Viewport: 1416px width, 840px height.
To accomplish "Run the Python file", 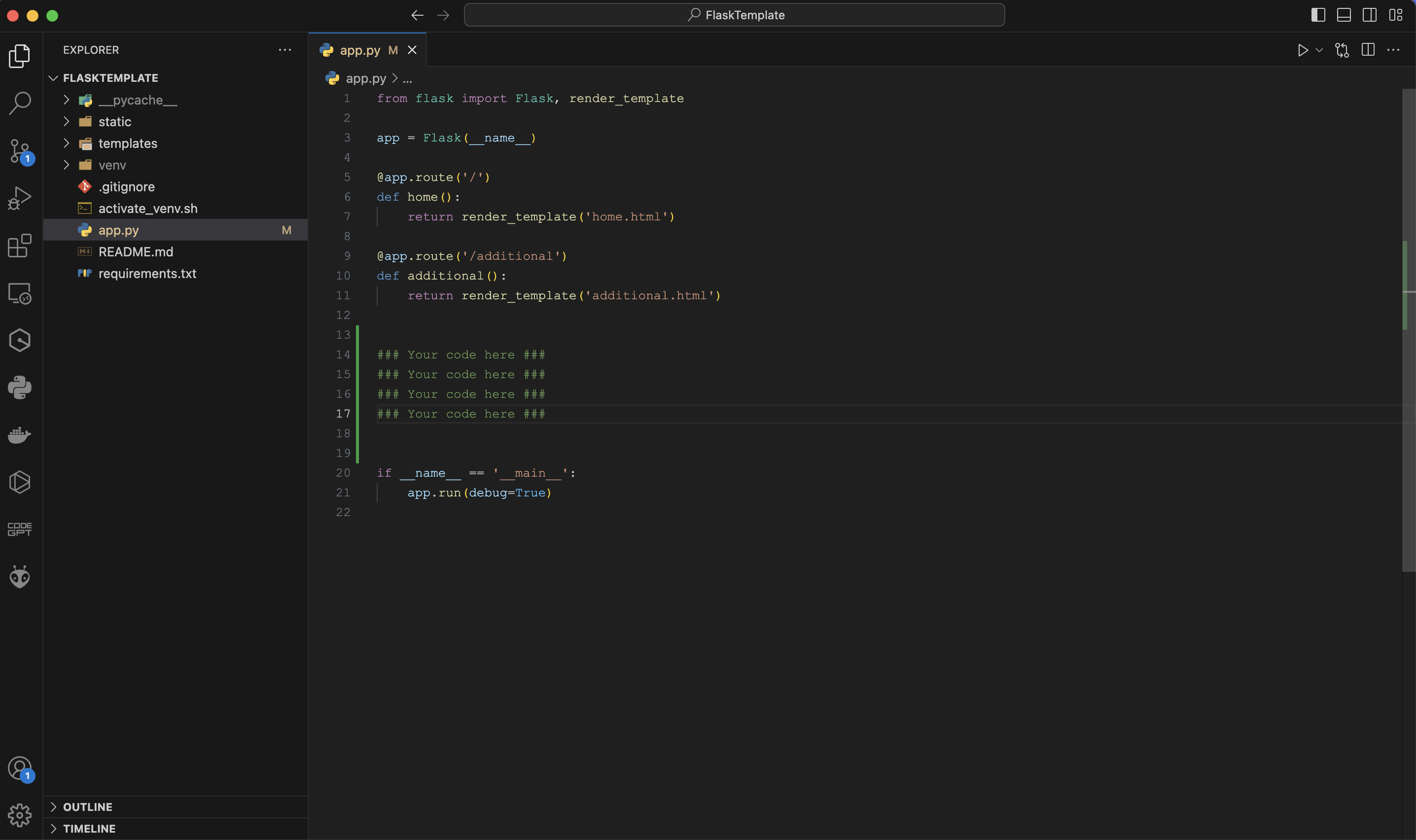I will point(1302,50).
